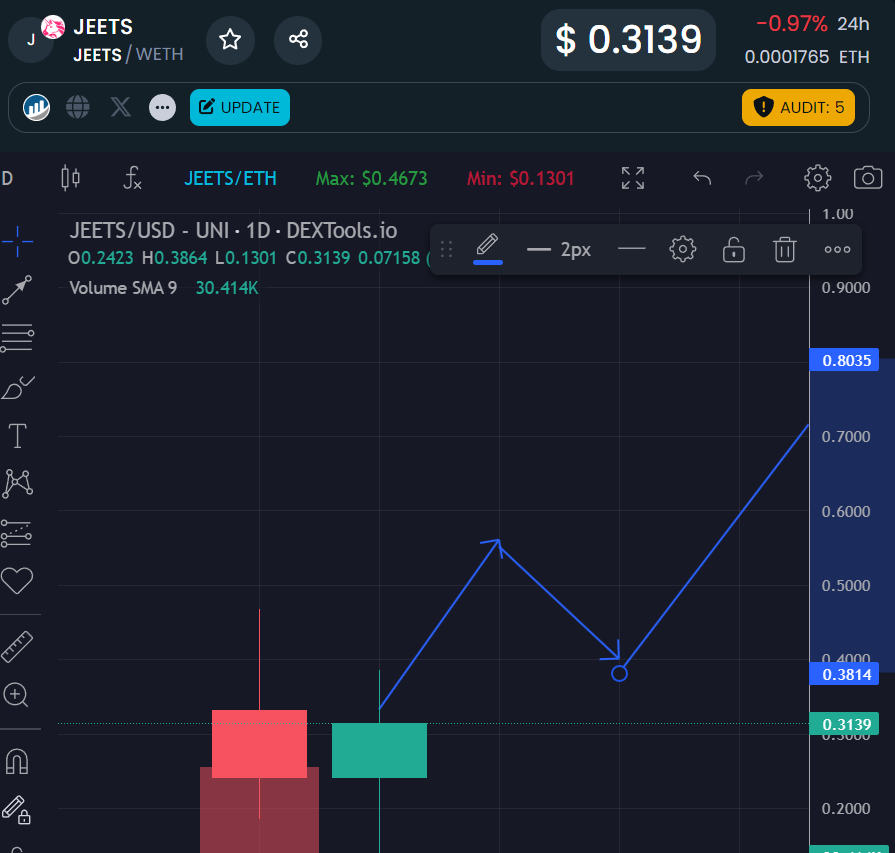The width and height of the screenshot is (895, 853).
Task: Show more social links ellipsis
Action: pyautogui.click(x=163, y=107)
